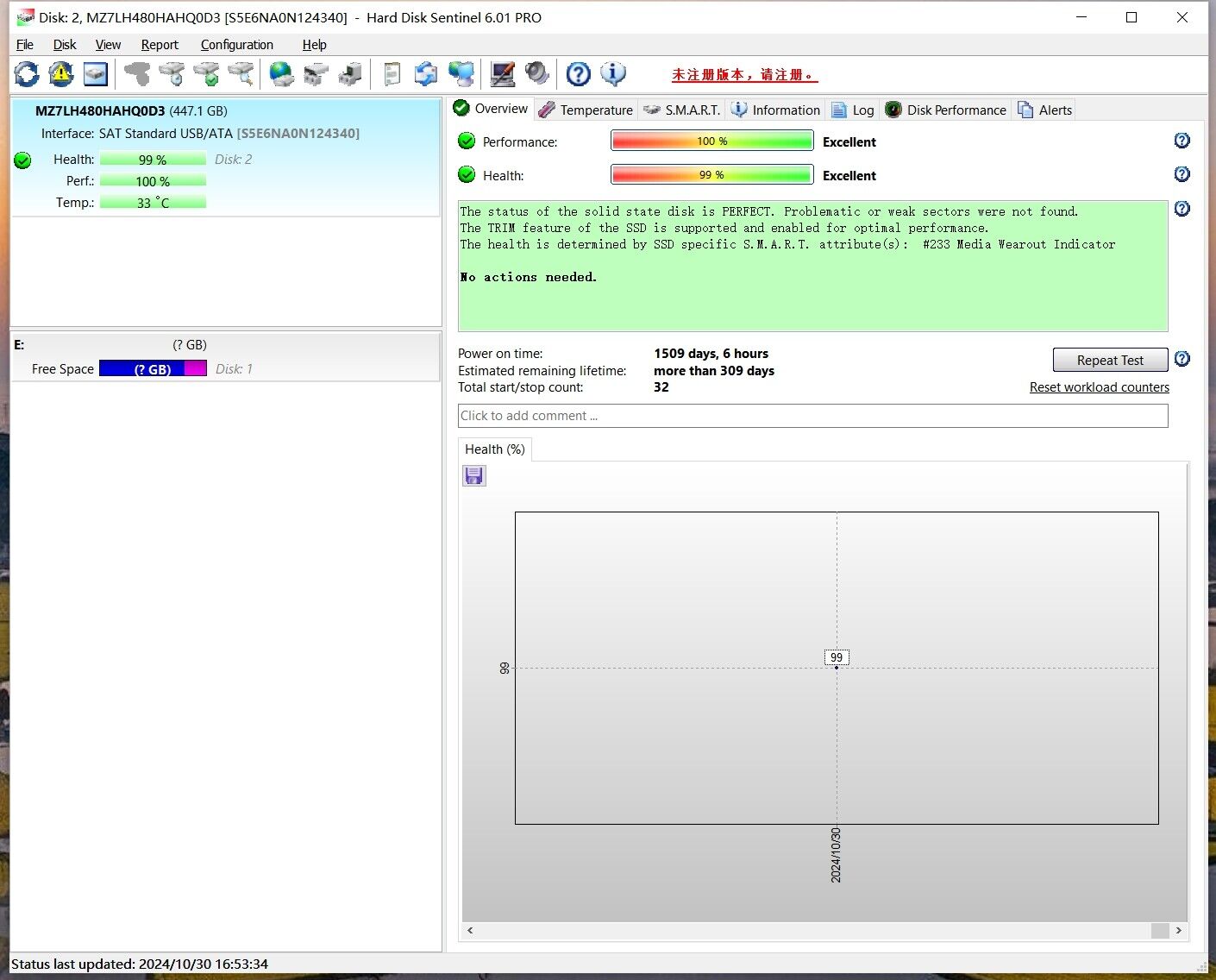
Task: Click the left arrow of graph scrollbar
Action: click(x=470, y=930)
